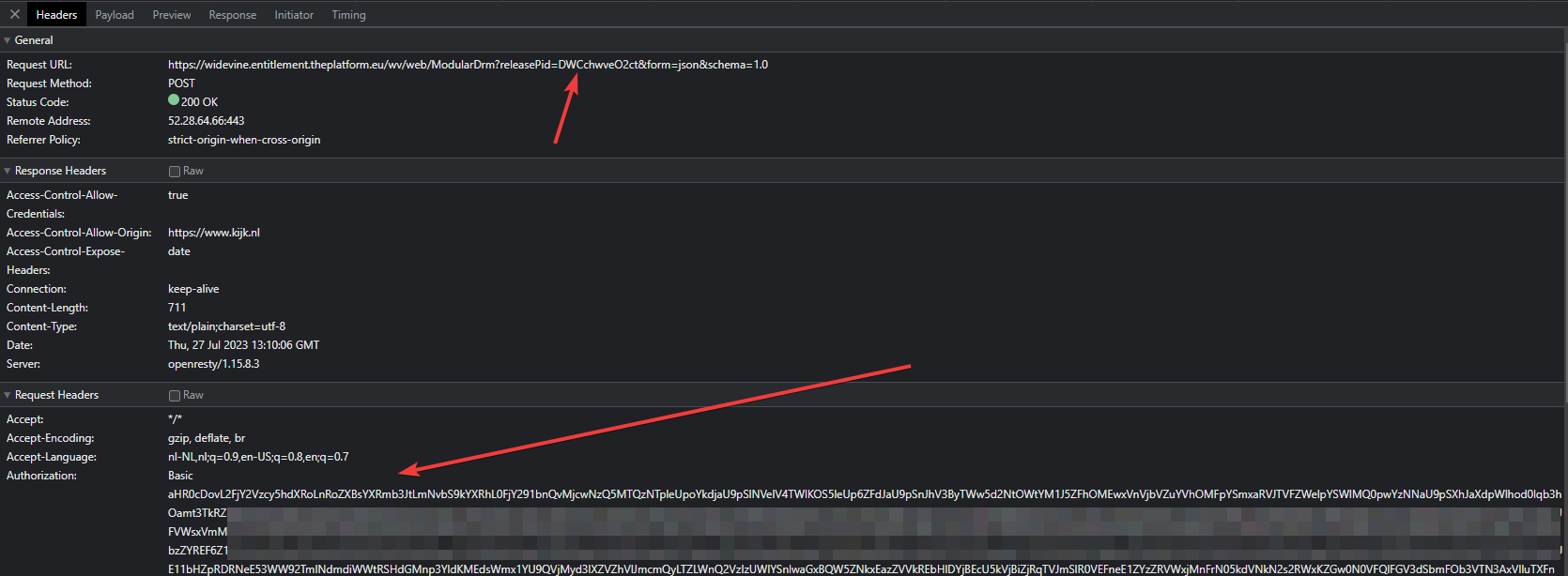
Task: Click the Remote Address label
Action: (x=49, y=121)
